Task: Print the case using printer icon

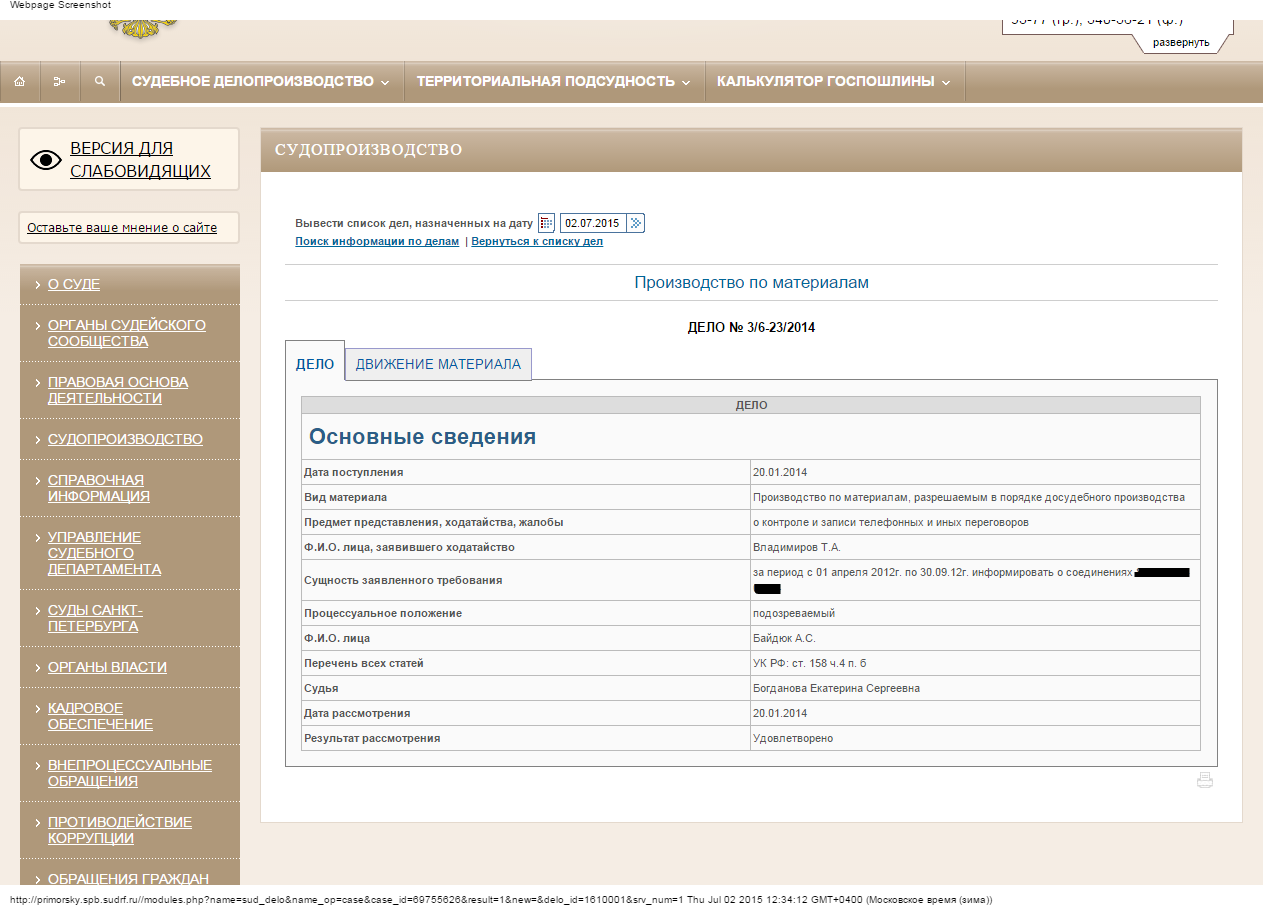Action: click(x=1205, y=781)
